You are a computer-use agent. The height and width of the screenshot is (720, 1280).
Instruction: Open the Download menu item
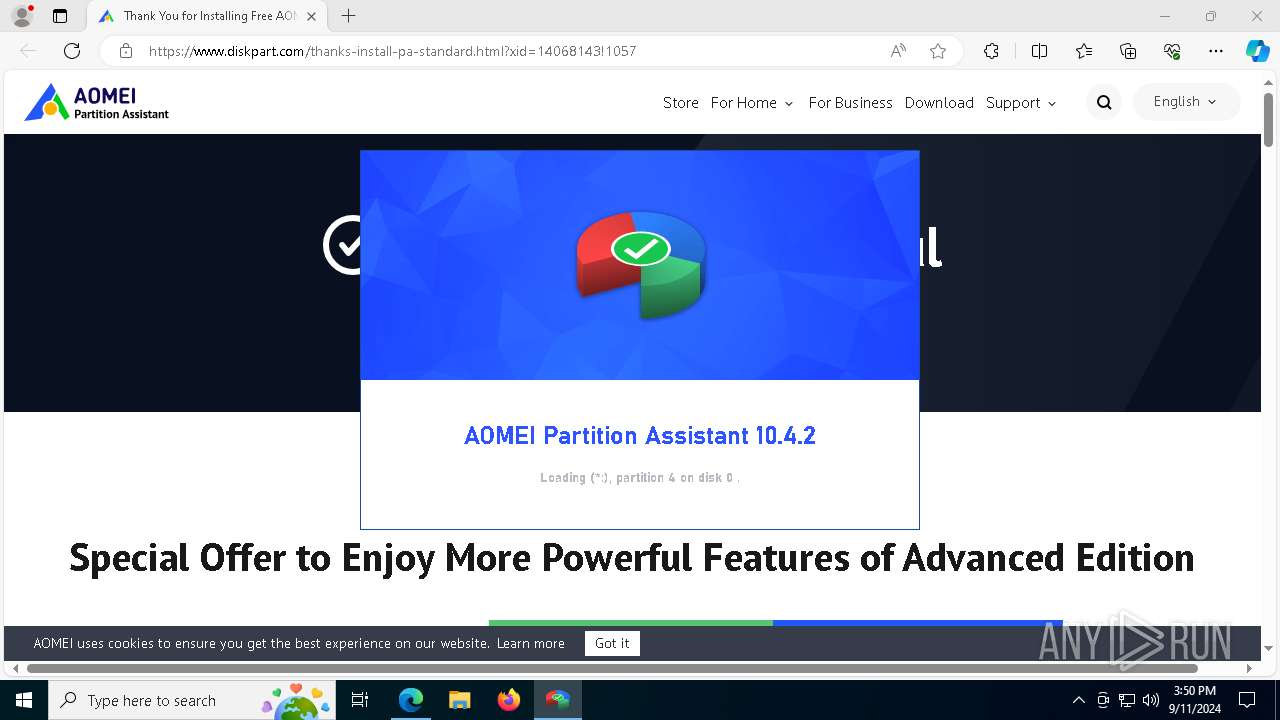pyautogui.click(x=939, y=103)
